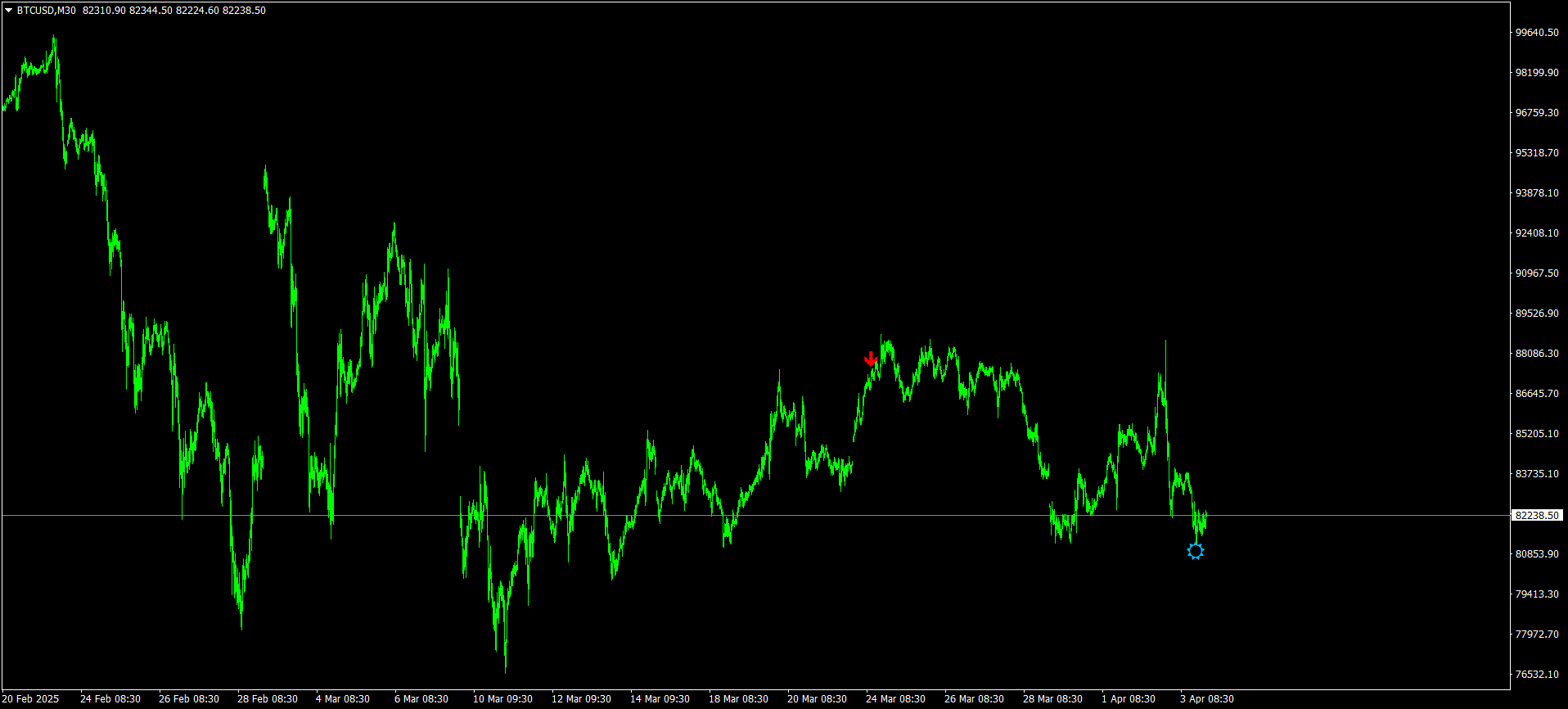
Task: Click the 85205.10 price scale label
Action: [x=1537, y=434]
